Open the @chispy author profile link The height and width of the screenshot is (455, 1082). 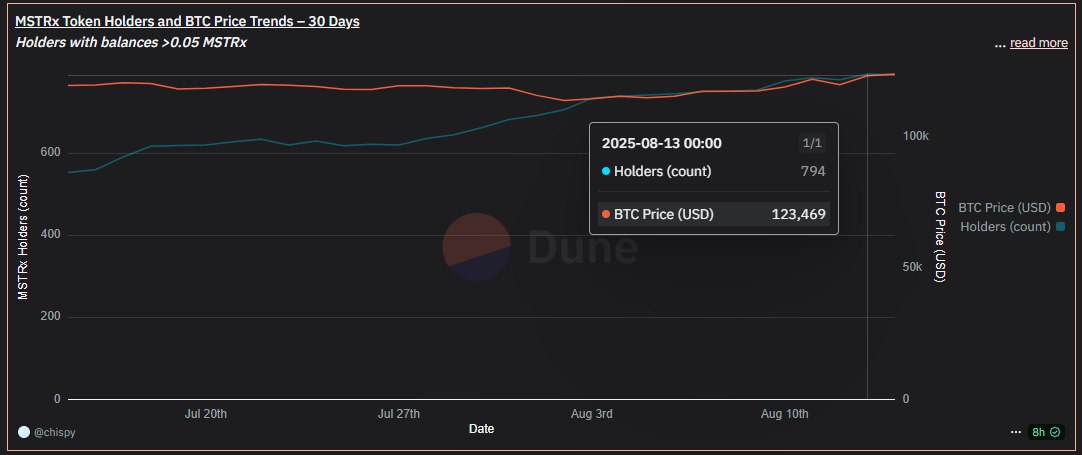coord(55,432)
